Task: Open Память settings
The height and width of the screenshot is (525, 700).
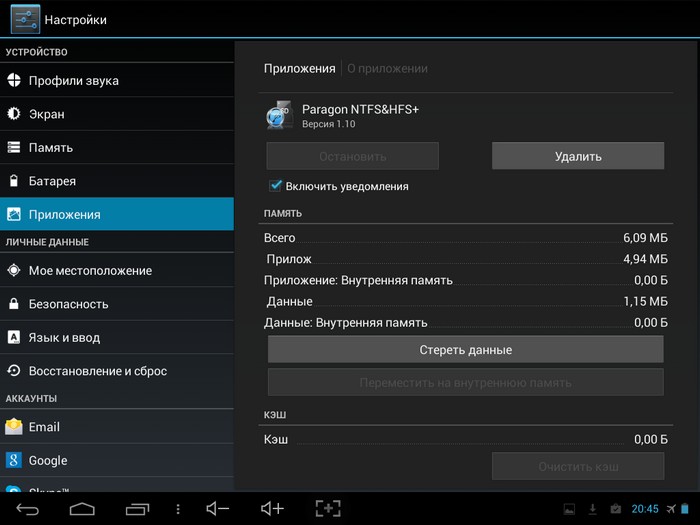Action: click(x=117, y=147)
